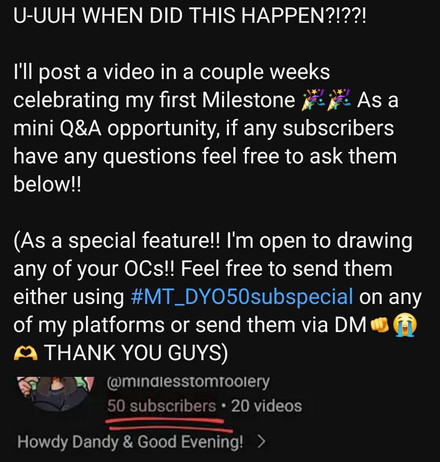The height and width of the screenshot is (462, 440).
Task: Click the 20 videos count
Action: pos(266,406)
